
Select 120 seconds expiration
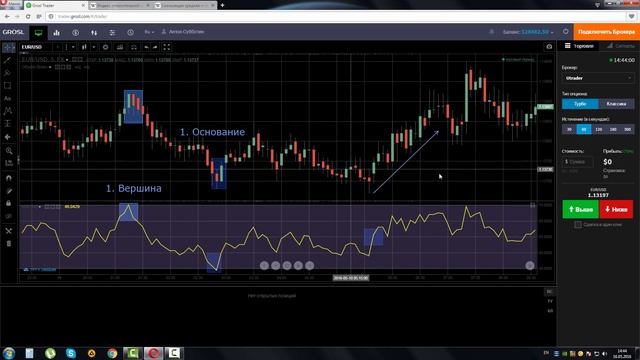coord(598,129)
